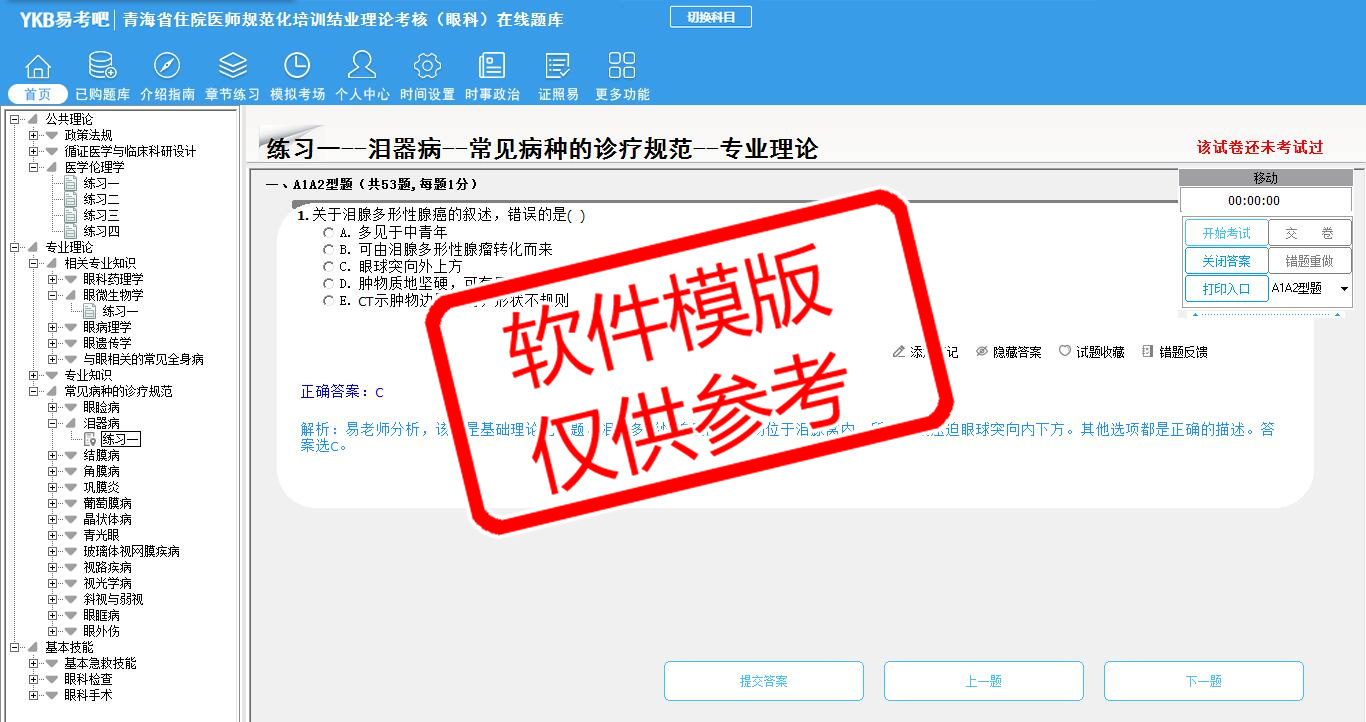Open 介绍指南 compass icon
1366x722 pixels.
point(167,68)
